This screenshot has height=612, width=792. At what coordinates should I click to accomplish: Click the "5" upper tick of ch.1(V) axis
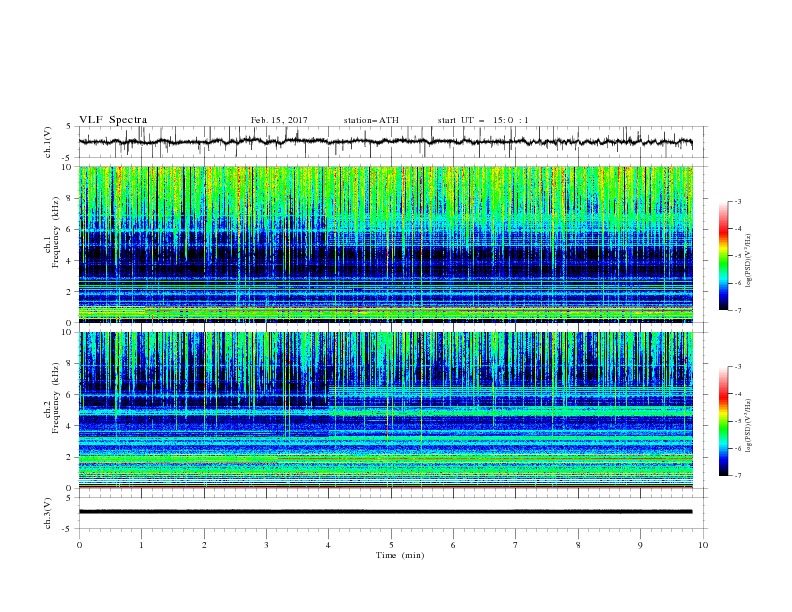click(69, 127)
